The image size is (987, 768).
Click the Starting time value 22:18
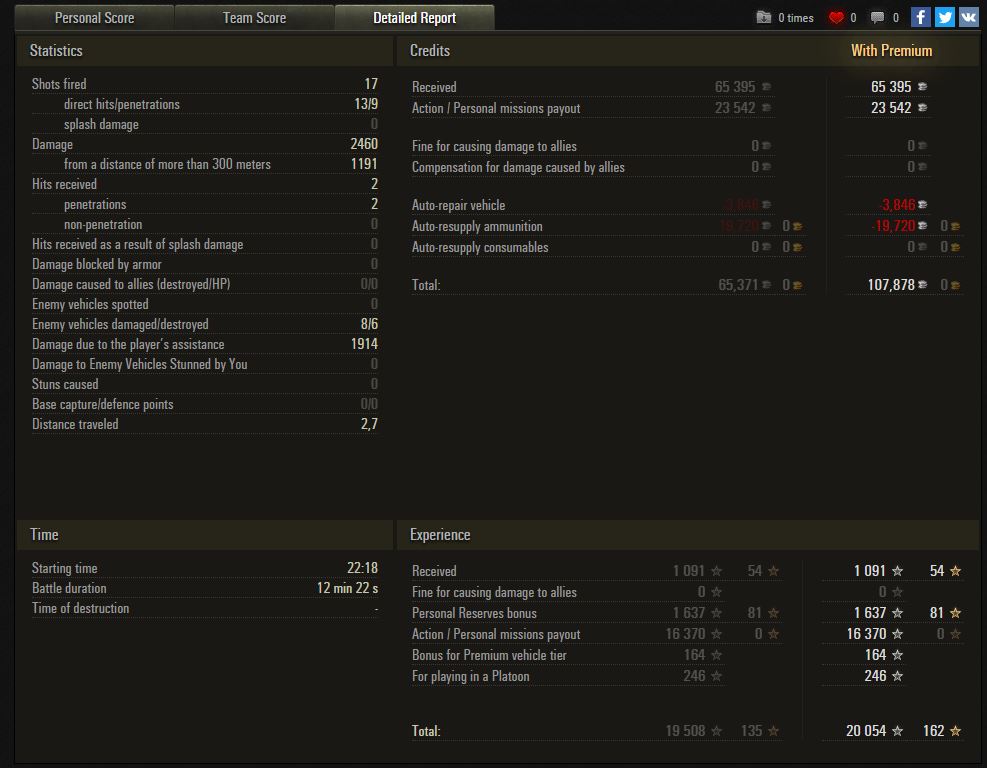pyautogui.click(x=363, y=568)
